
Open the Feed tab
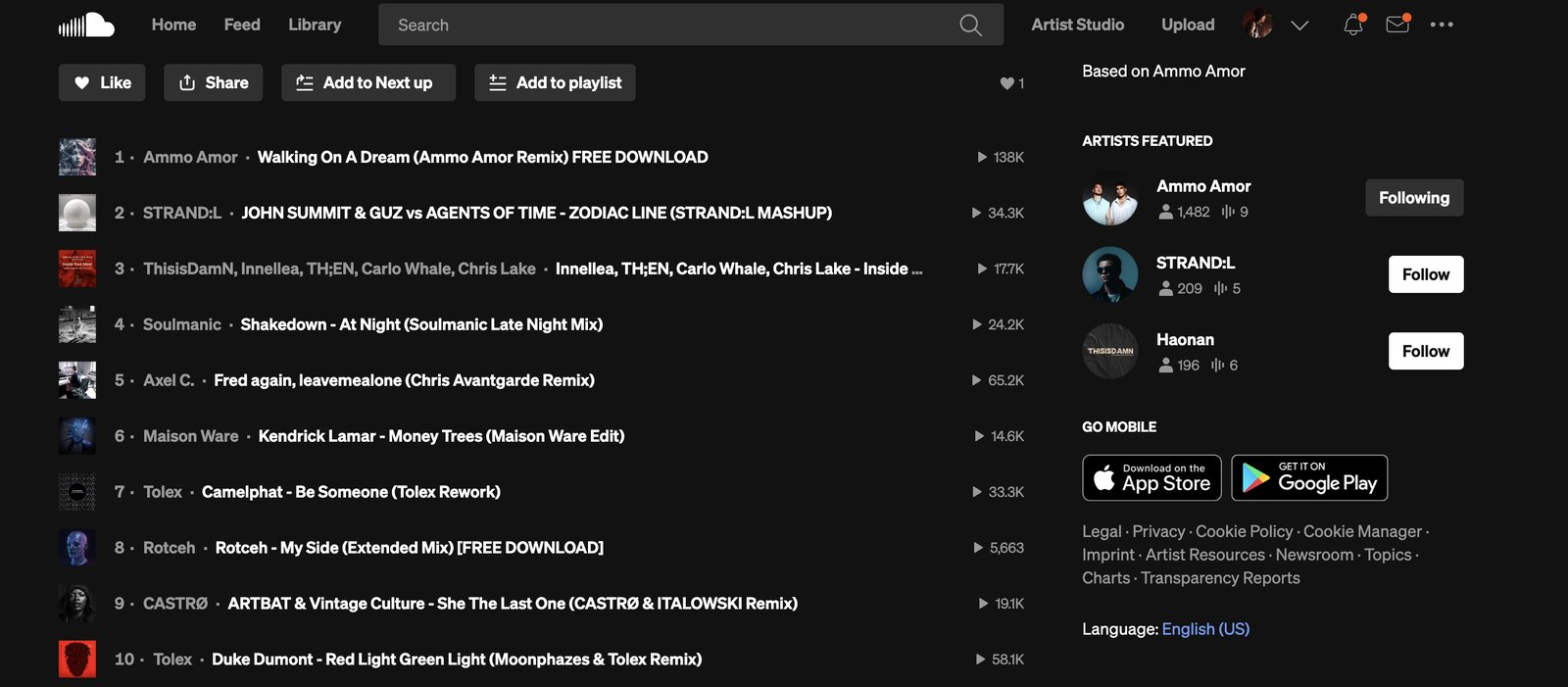click(242, 25)
